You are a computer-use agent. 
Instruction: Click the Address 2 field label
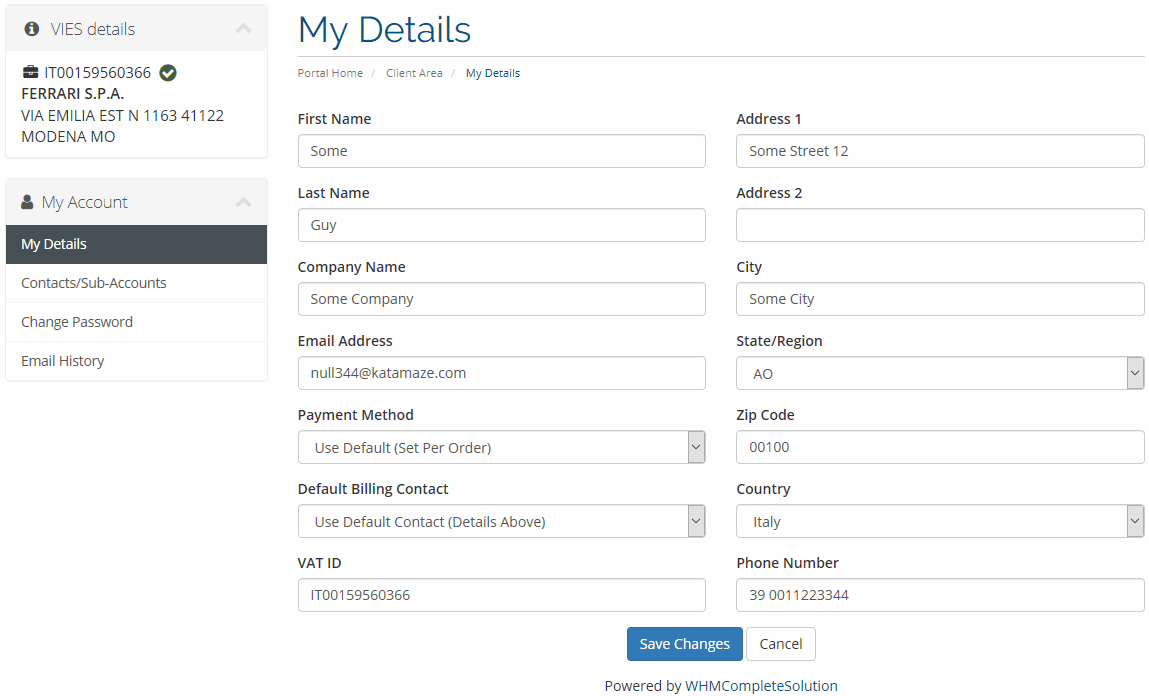point(769,193)
